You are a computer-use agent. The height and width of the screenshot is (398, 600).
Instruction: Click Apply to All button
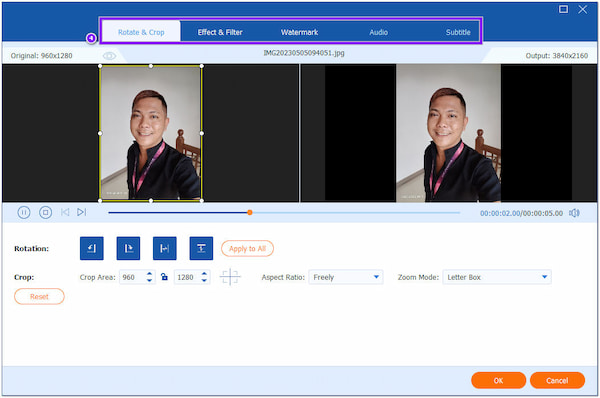[x=247, y=248]
